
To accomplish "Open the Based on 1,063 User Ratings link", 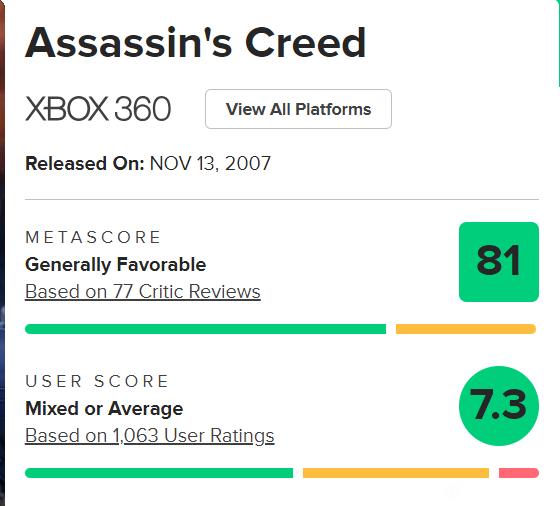I will 150,436.
